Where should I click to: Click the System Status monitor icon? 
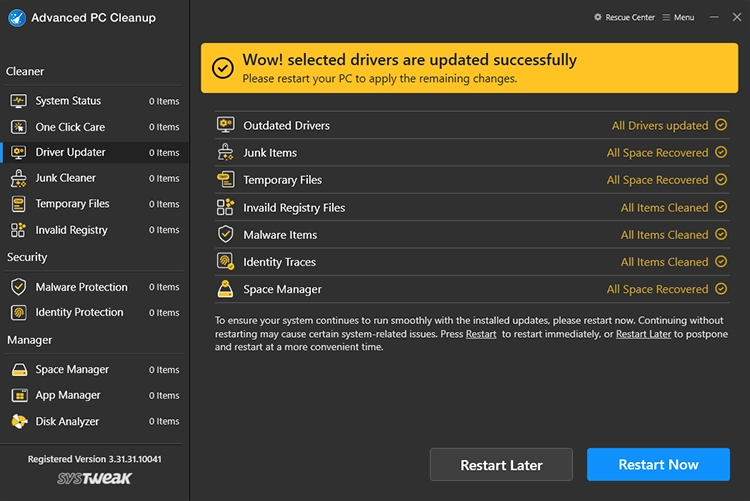[x=18, y=101]
